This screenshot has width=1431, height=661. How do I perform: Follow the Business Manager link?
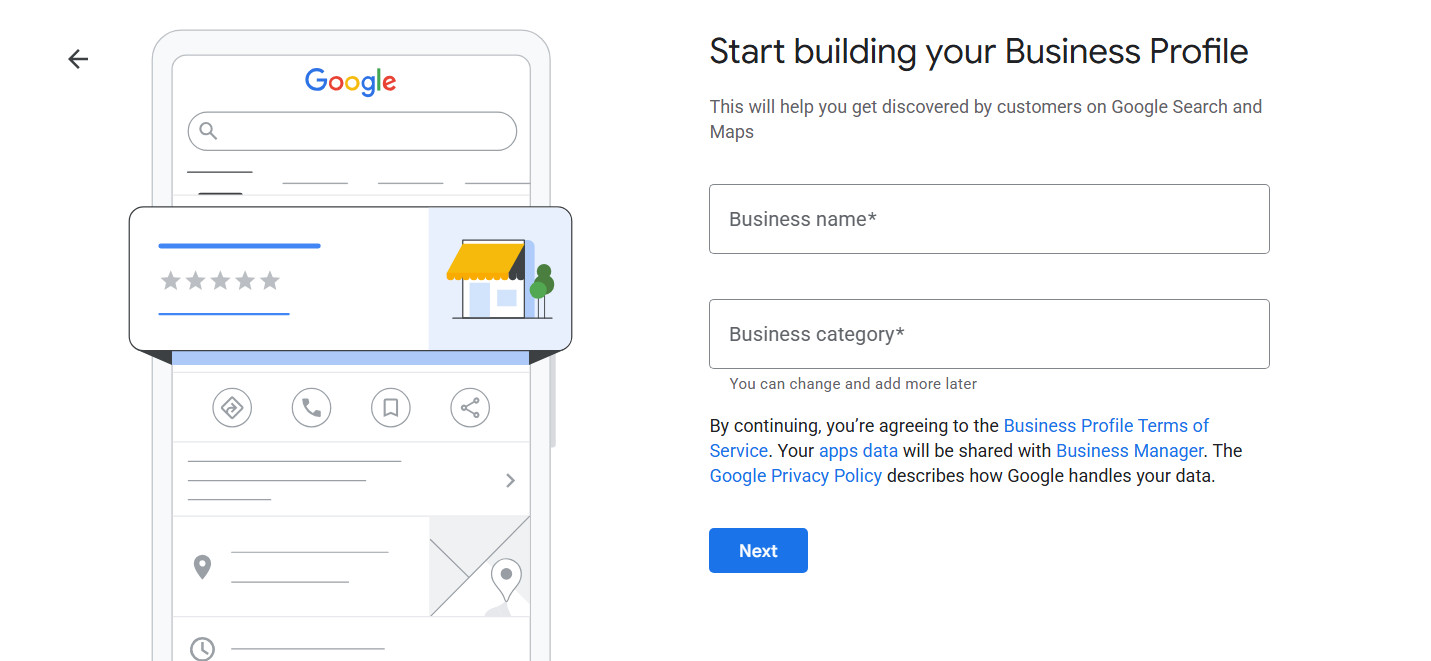click(1129, 451)
